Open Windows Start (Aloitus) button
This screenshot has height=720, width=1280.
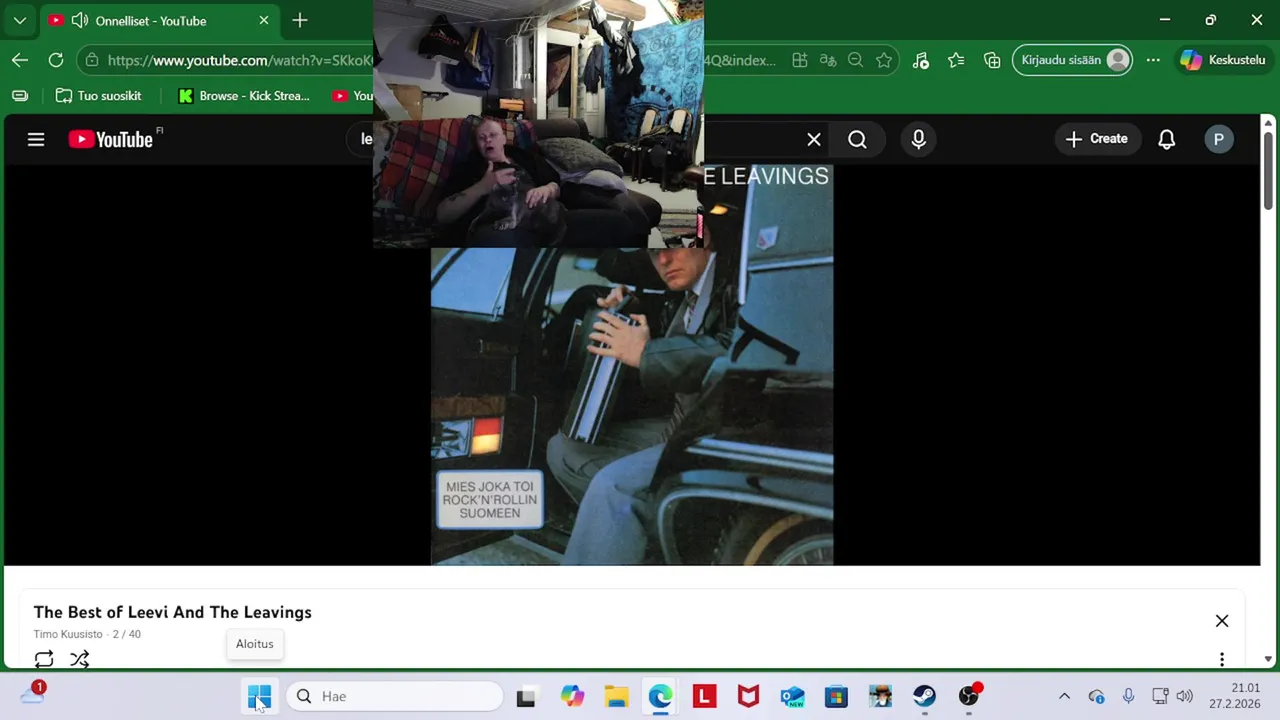click(259, 696)
